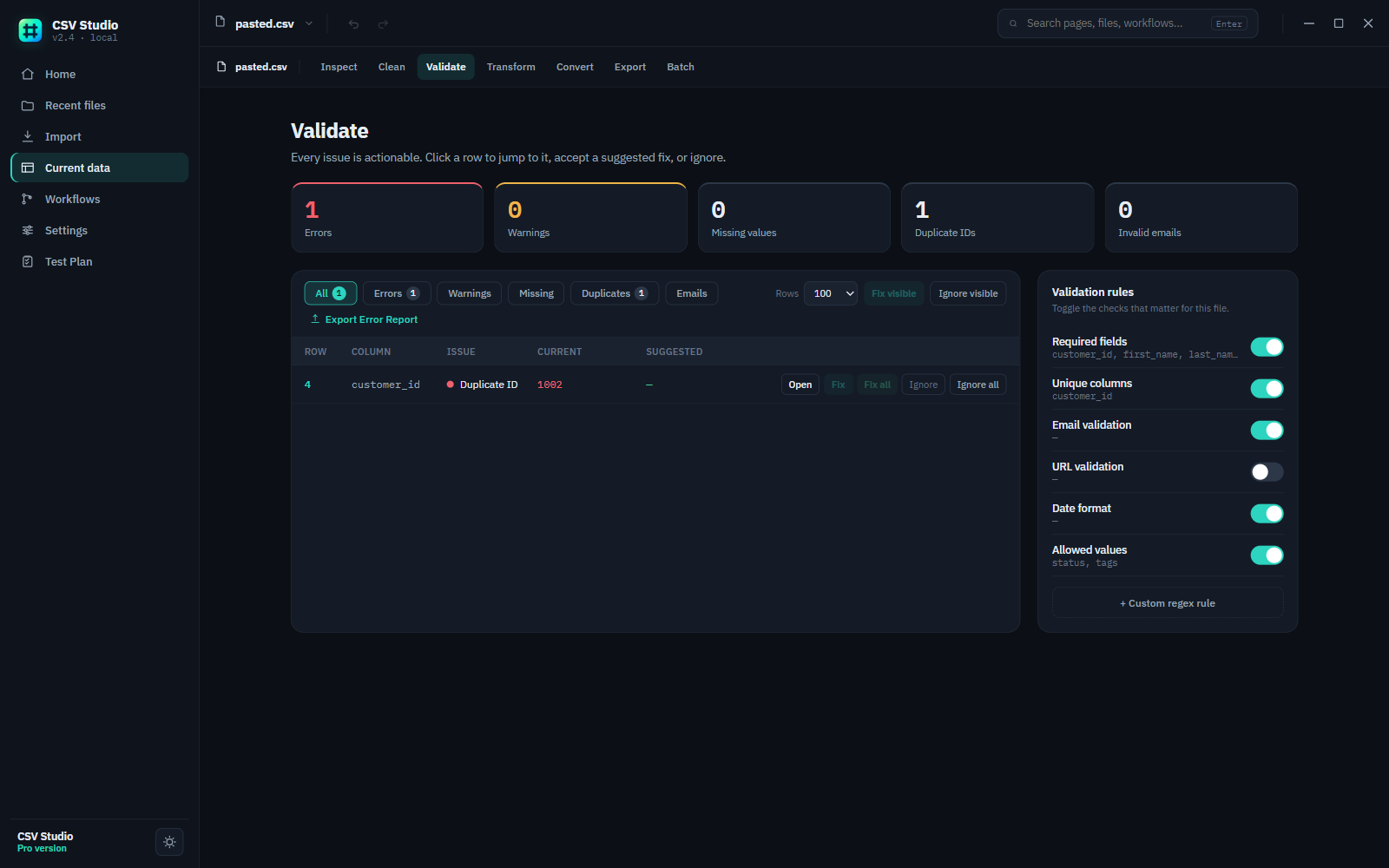Disable Unique columns rule toggle
The width and height of the screenshot is (1389, 868).
point(1267,389)
